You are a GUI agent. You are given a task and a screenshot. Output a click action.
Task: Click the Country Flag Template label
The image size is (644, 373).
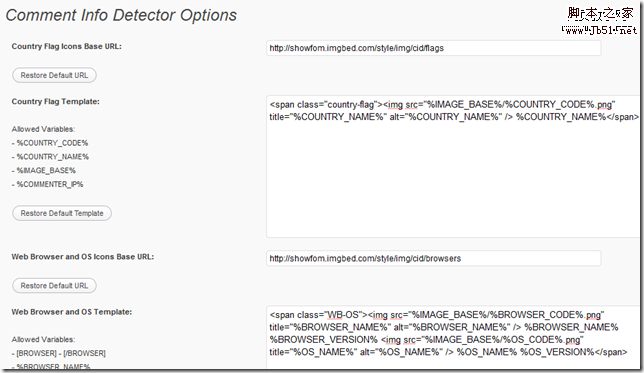point(55,101)
